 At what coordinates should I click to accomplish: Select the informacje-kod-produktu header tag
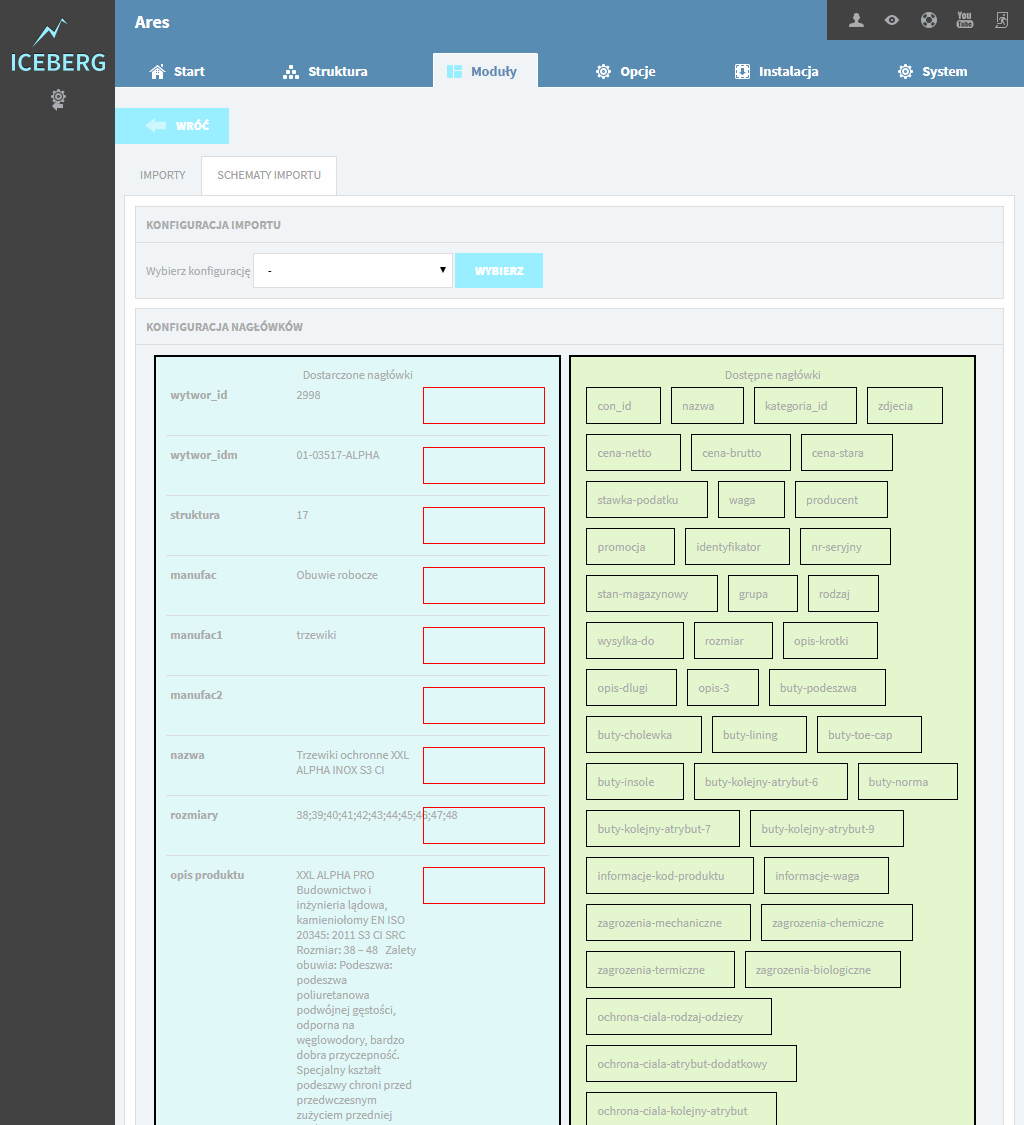point(670,875)
